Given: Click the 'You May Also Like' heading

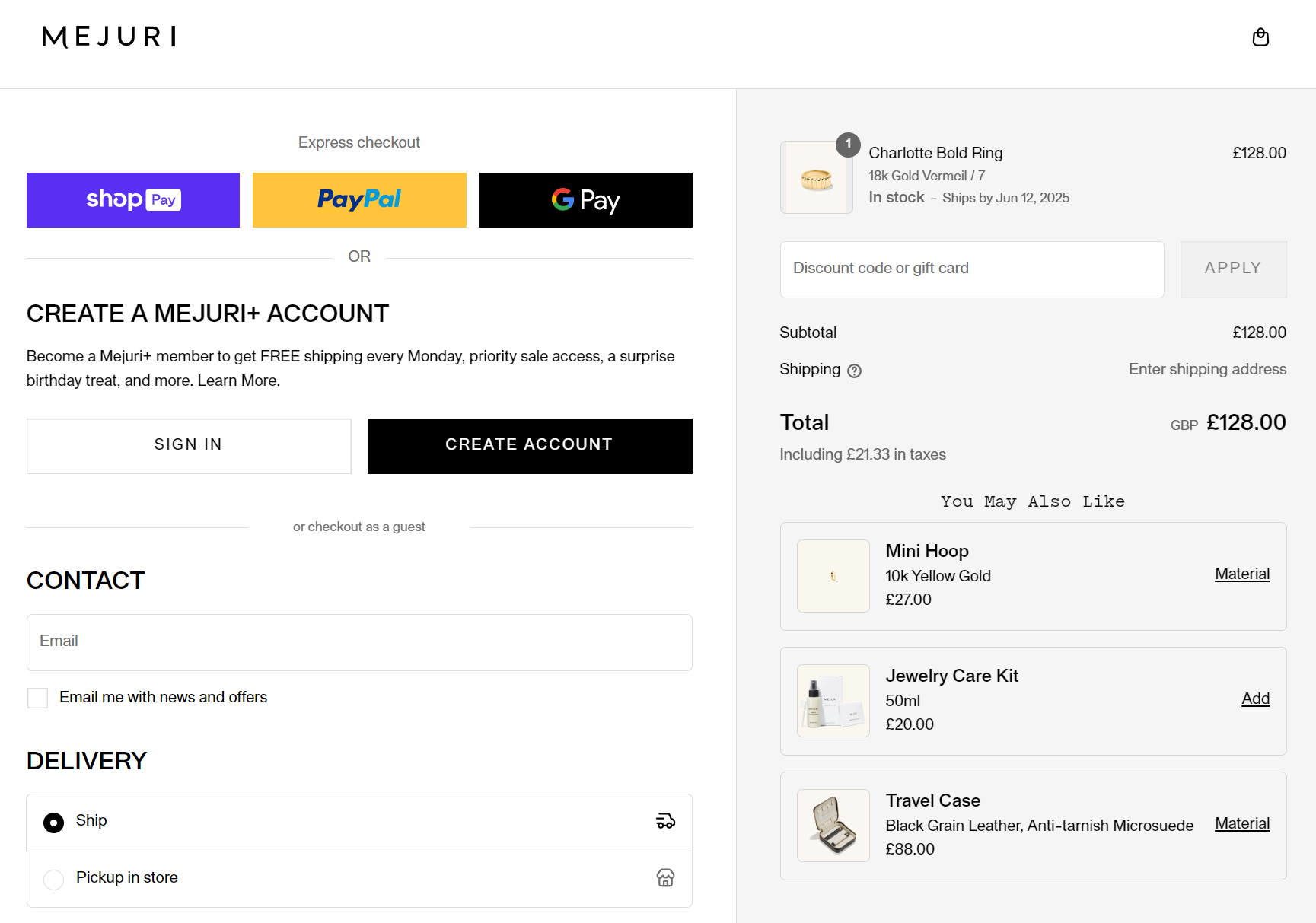Looking at the screenshot, I should pyautogui.click(x=1033, y=501).
